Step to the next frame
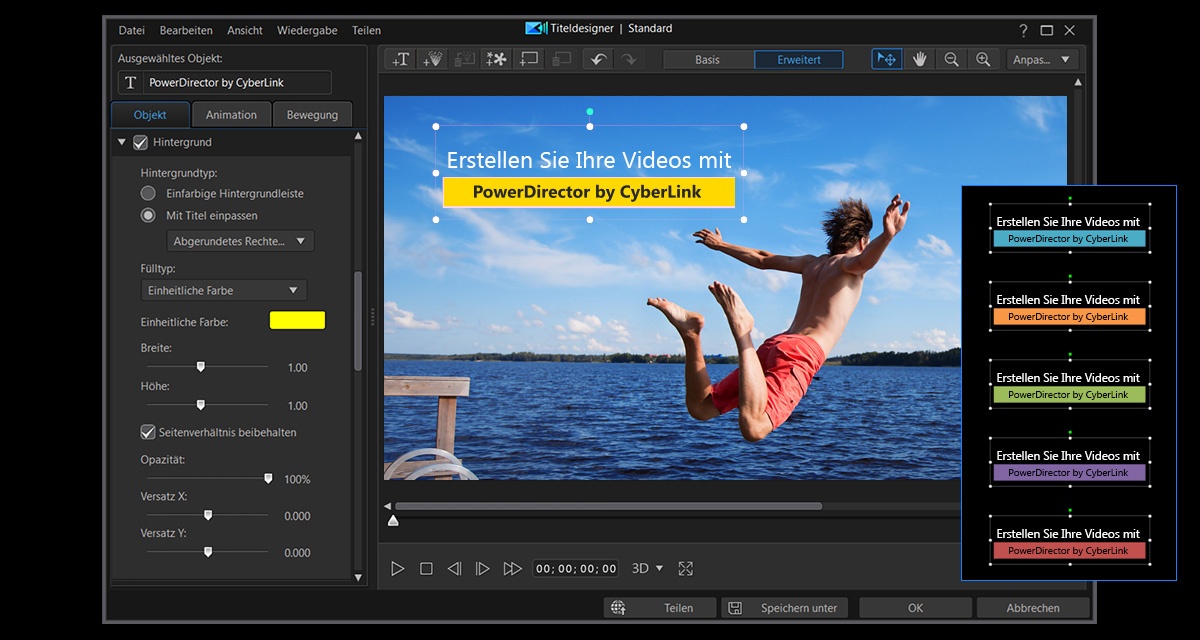 (x=483, y=568)
